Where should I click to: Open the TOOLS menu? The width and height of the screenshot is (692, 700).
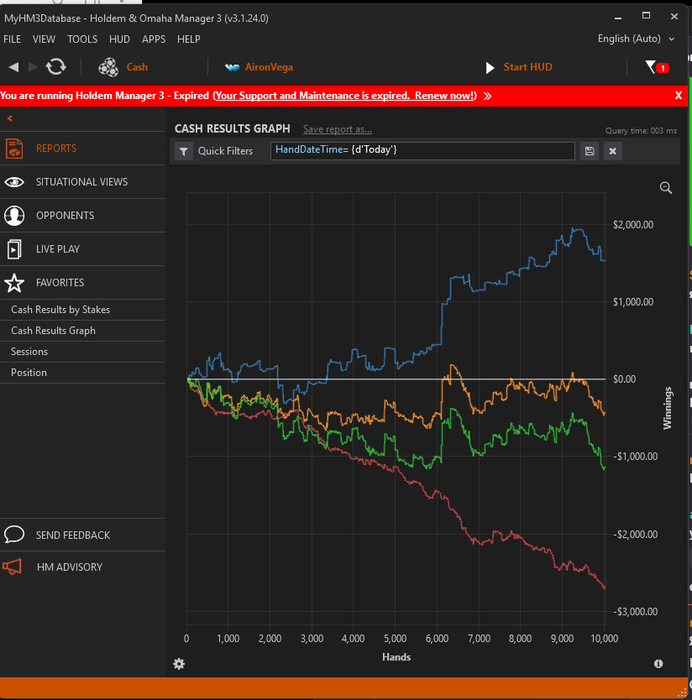(82, 39)
